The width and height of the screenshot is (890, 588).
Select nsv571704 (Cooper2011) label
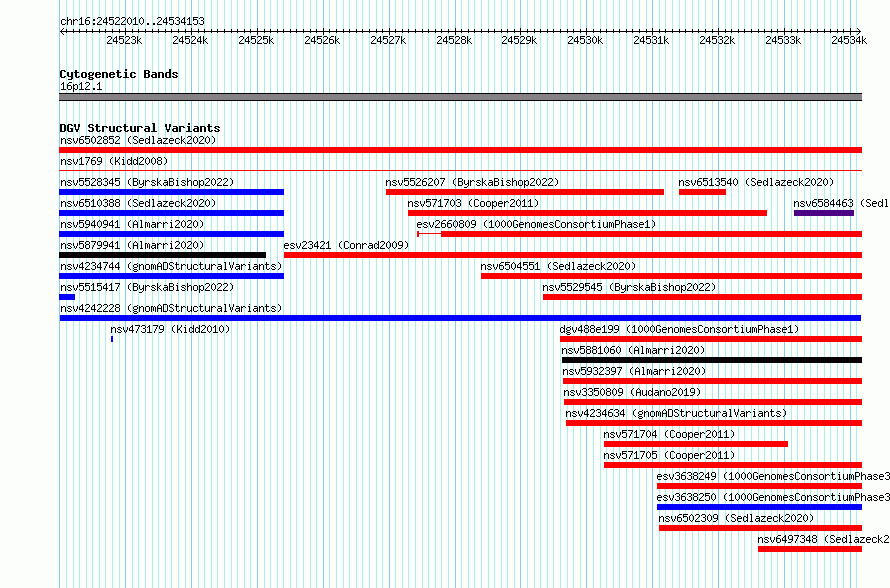tap(669, 434)
